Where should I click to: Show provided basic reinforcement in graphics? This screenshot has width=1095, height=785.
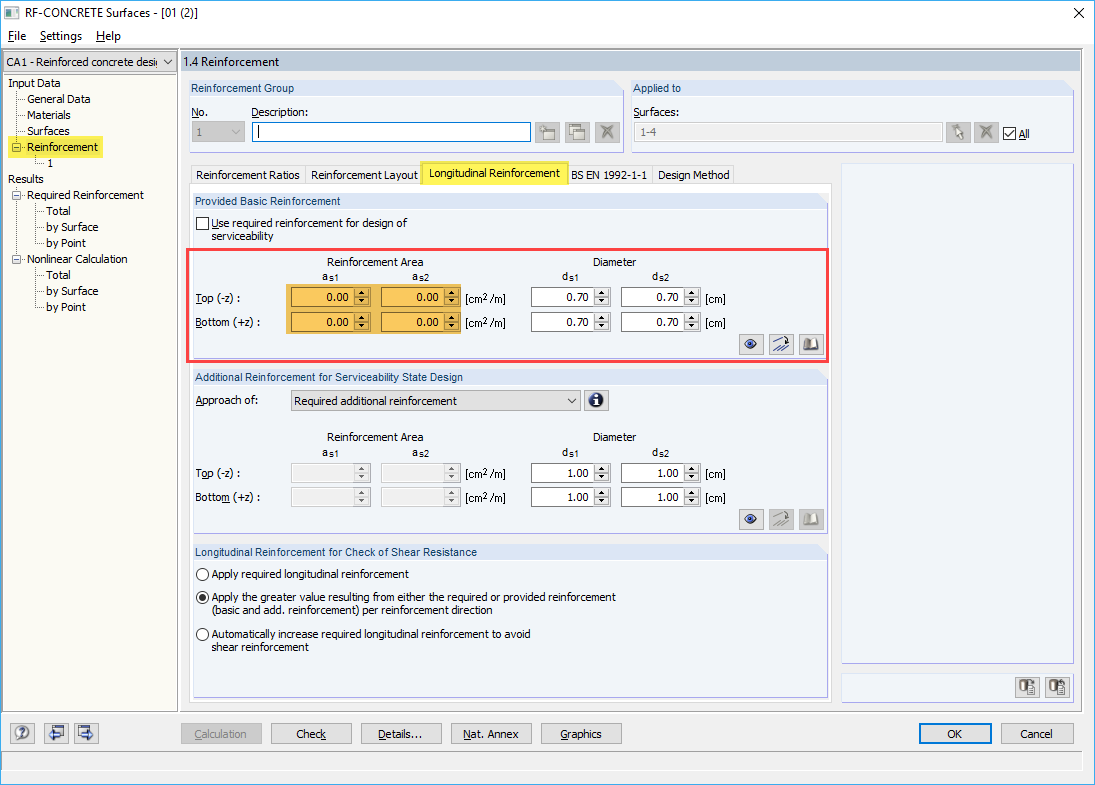pos(751,344)
